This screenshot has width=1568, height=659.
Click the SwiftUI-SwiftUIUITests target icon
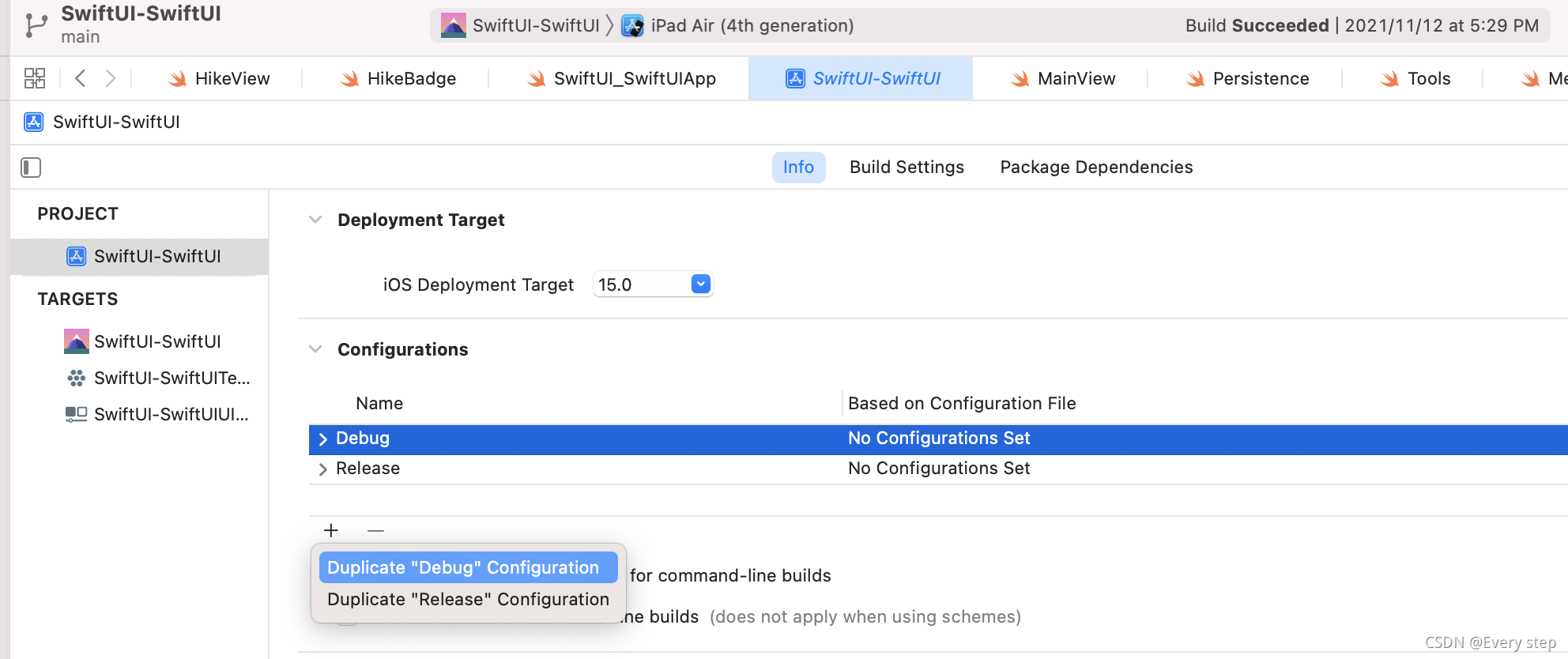[77, 414]
